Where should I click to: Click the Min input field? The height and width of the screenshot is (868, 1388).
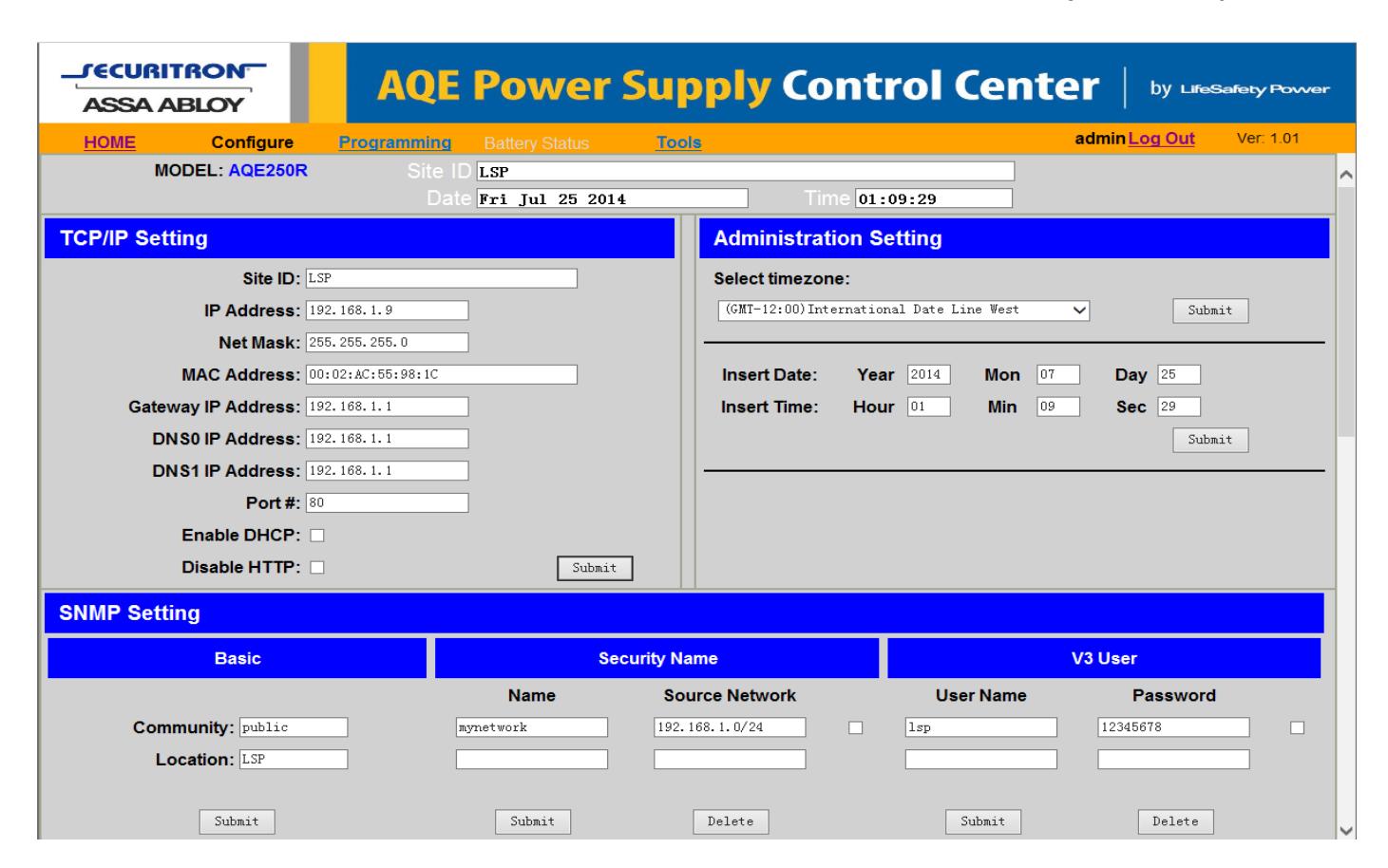(1058, 406)
